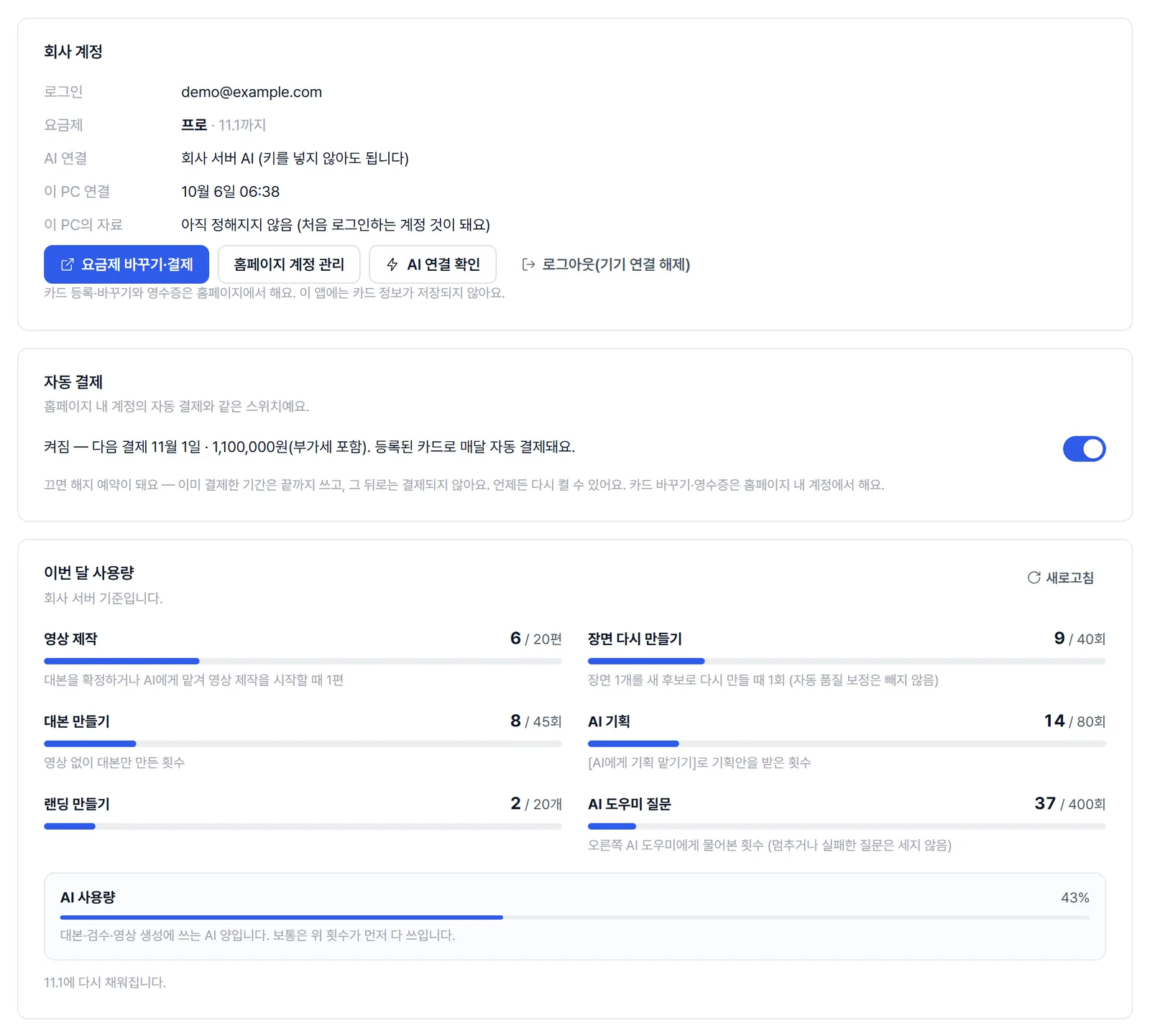
Task: Click the AI 기획 count 14 / 80회
Action: (x=1075, y=721)
